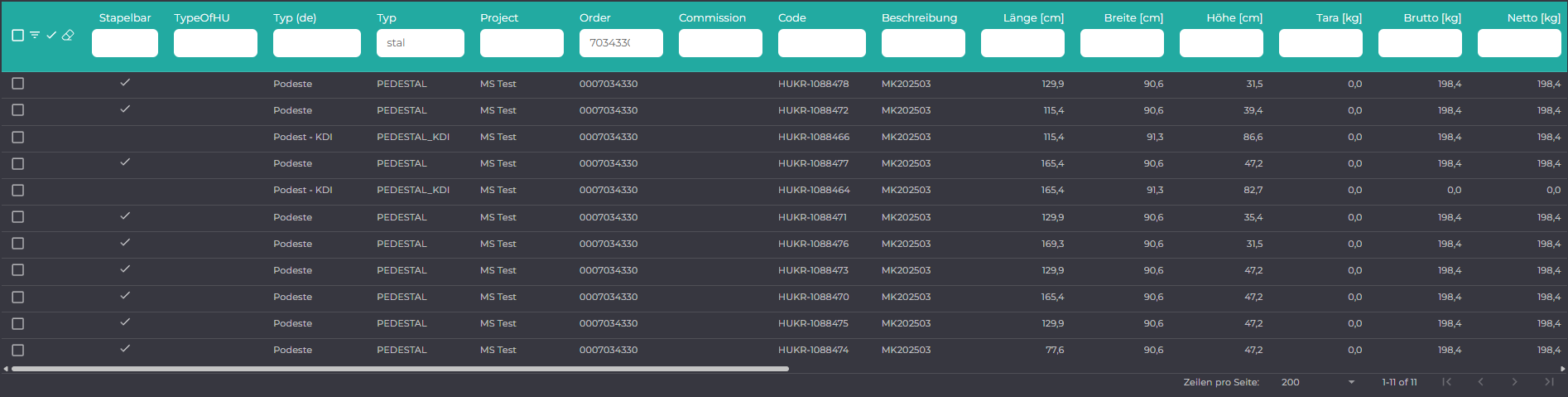Click Stapelbar checkmark in HUKR-1088476 row
This screenshot has width=1568, height=397.
[125, 243]
